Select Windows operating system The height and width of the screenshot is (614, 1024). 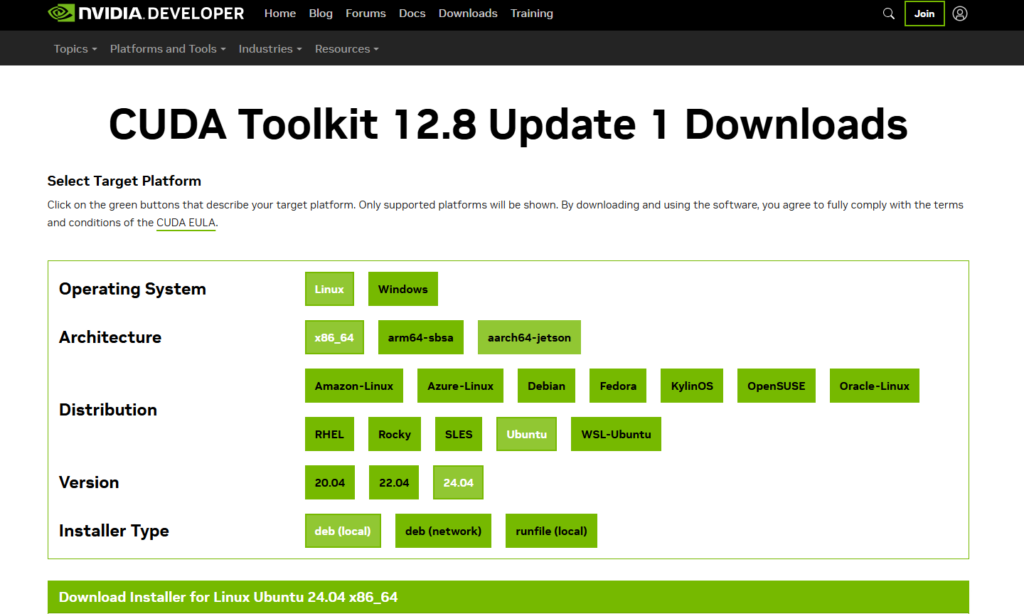403,289
